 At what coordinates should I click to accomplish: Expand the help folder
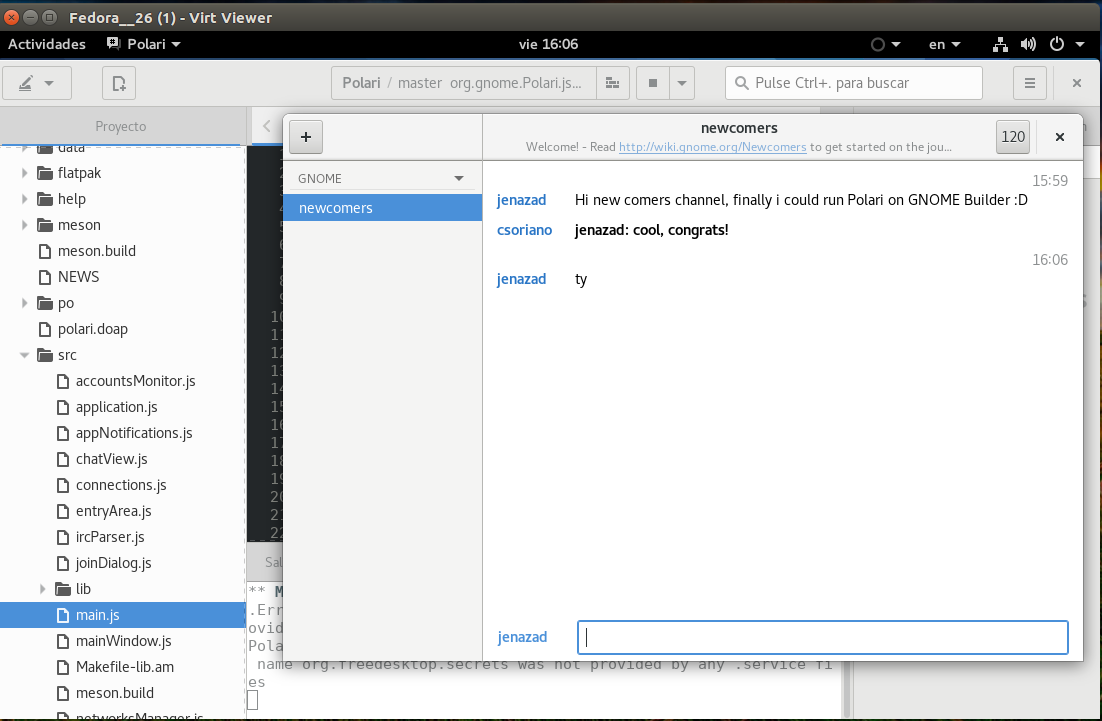(25, 199)
